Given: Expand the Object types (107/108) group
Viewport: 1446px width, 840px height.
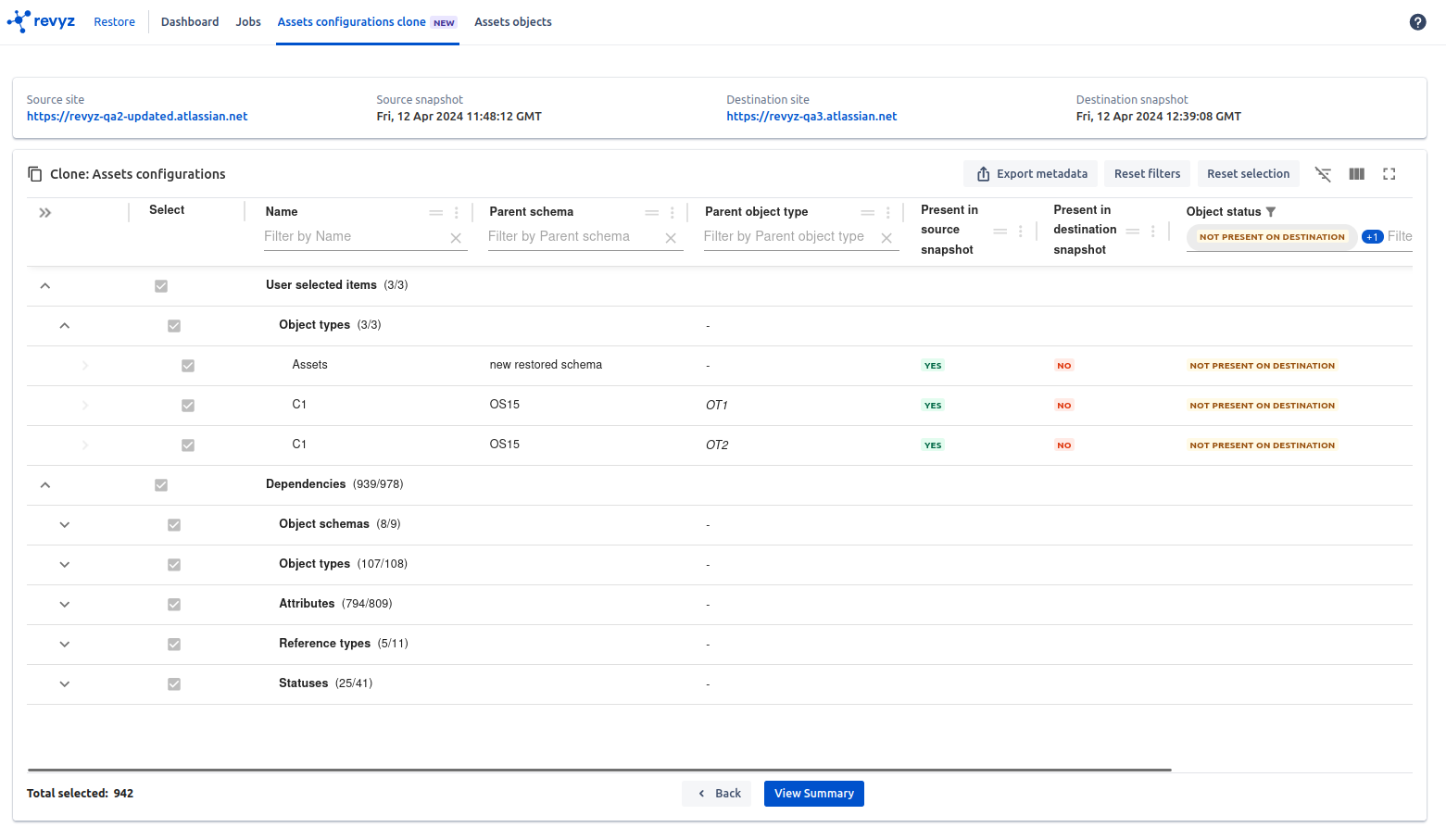Looking at the screenshot, I should [x=65, y=565].
